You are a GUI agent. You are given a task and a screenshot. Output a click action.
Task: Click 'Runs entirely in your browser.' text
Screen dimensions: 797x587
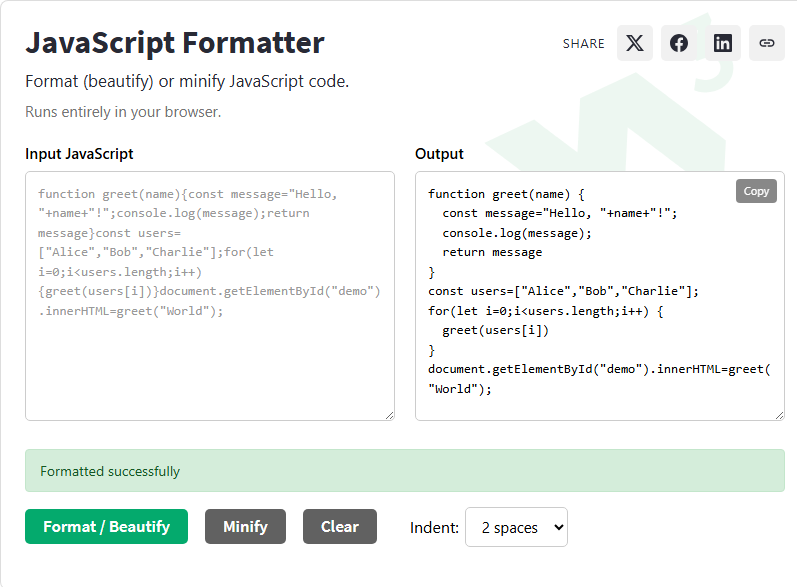(x=123, y=112)
